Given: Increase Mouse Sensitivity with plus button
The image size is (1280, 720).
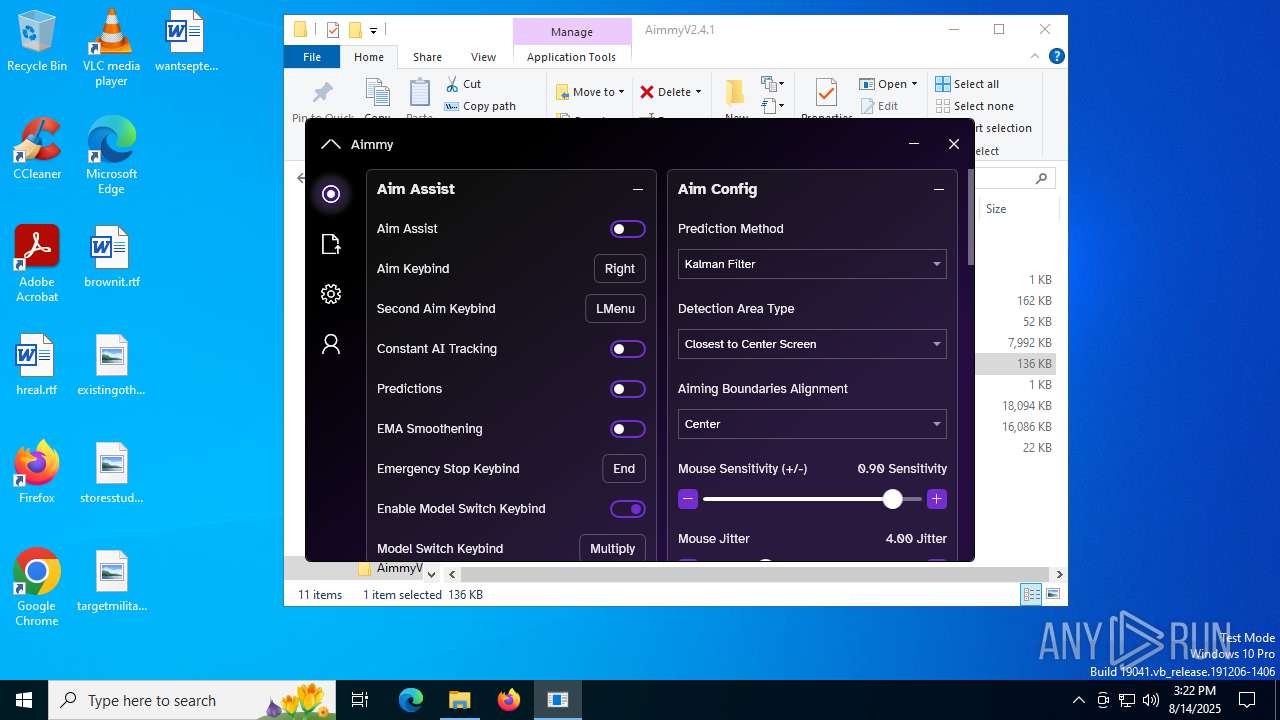Looking at the screenshot, I should pyautogui.click(x=937, y=499).
